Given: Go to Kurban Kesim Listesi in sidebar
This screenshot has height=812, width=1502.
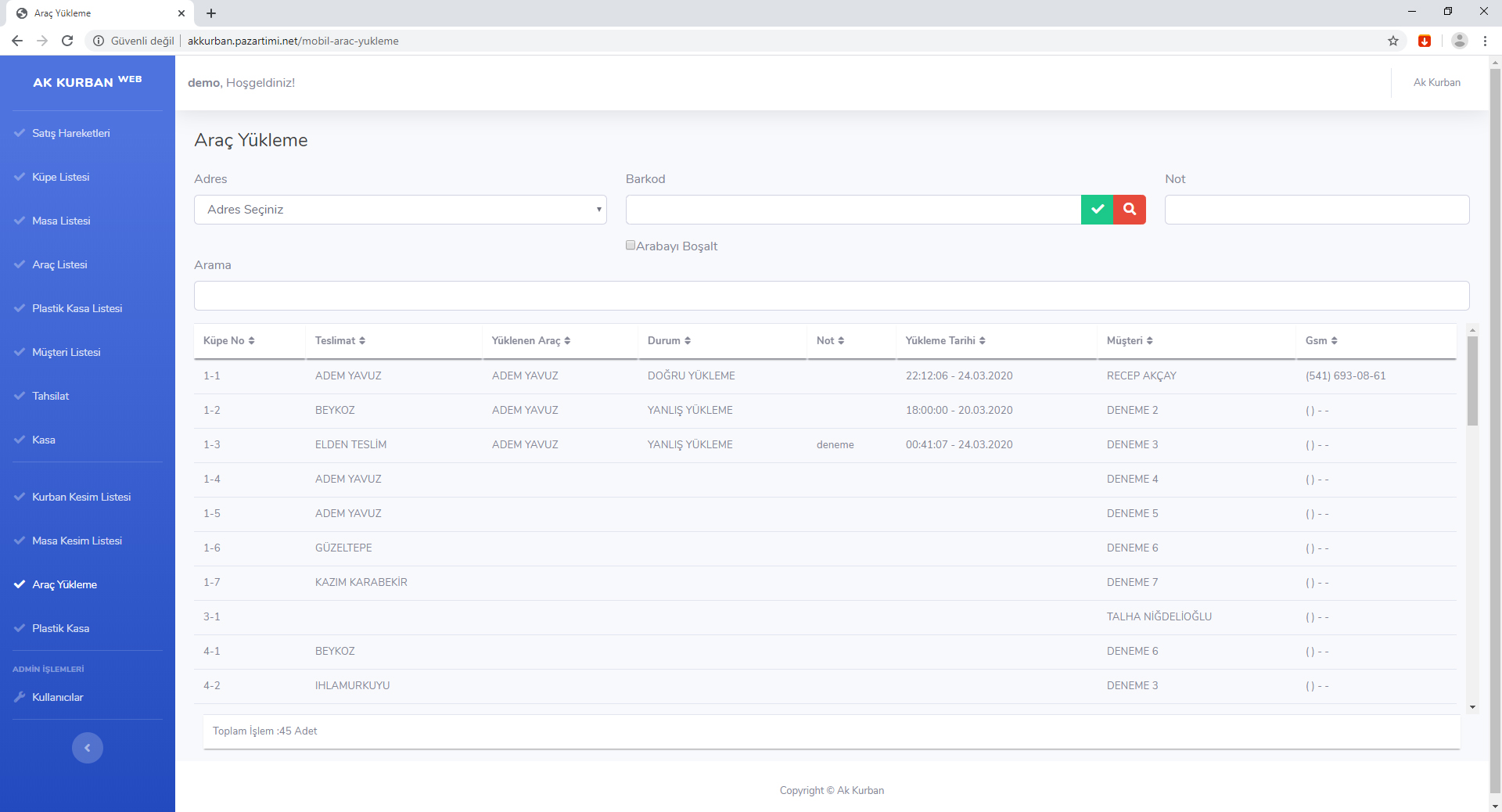Looking at the screenshot, I should [x=81, y=497].
